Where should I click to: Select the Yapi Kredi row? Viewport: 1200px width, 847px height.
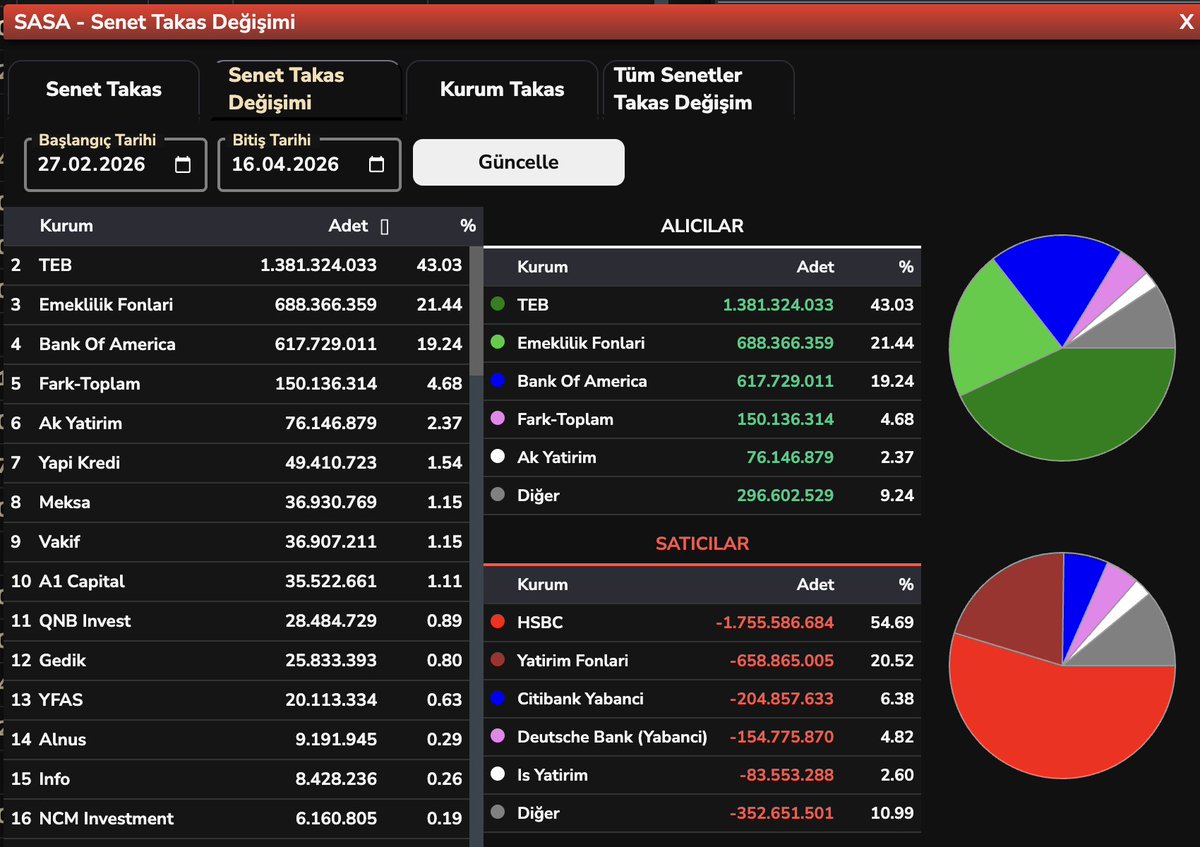click(237, 463)
